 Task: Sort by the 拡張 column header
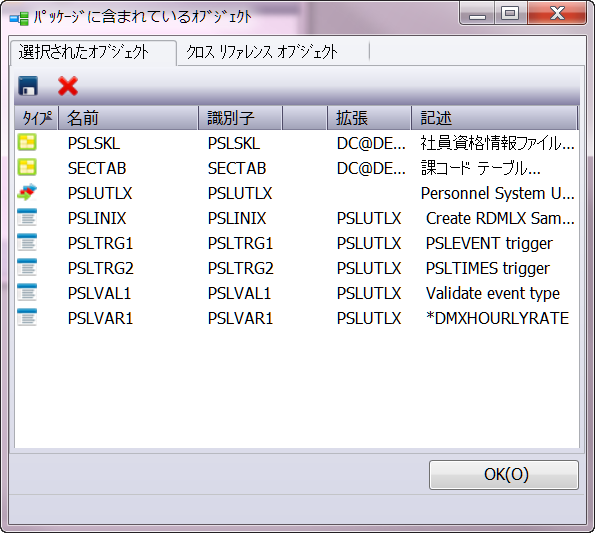(369, 118)
